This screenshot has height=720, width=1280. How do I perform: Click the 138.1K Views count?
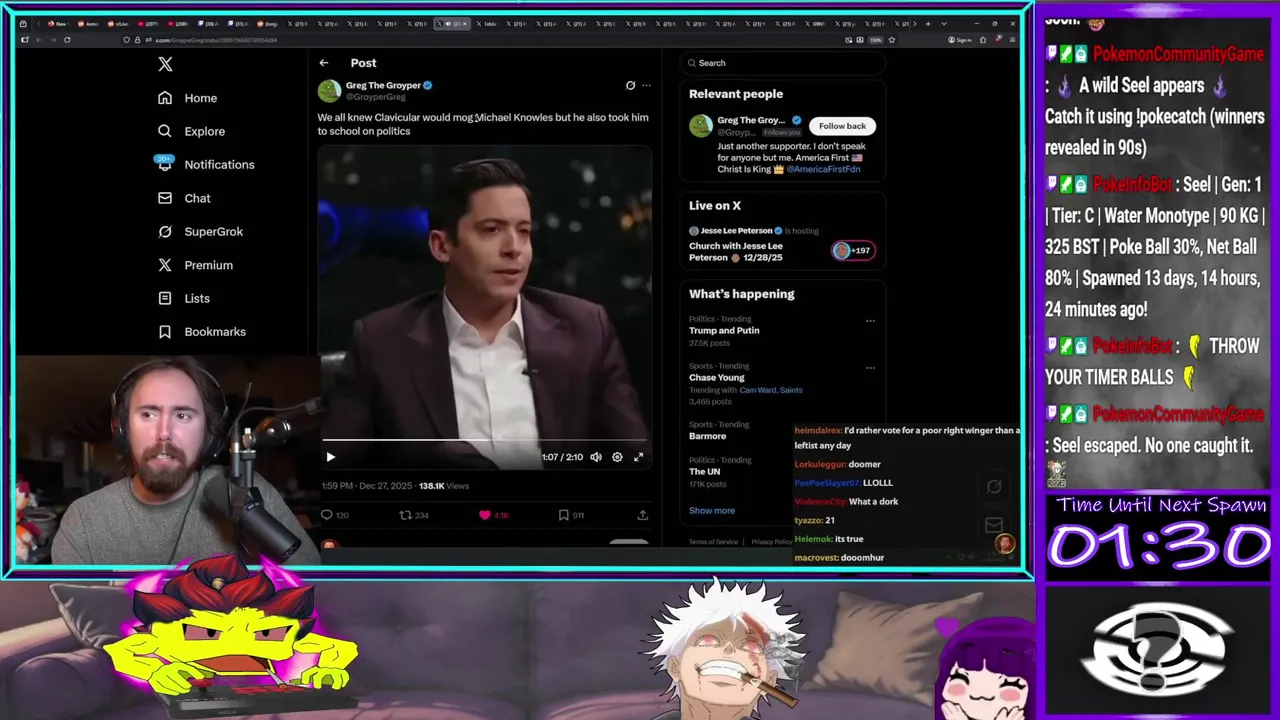(444, 486)
